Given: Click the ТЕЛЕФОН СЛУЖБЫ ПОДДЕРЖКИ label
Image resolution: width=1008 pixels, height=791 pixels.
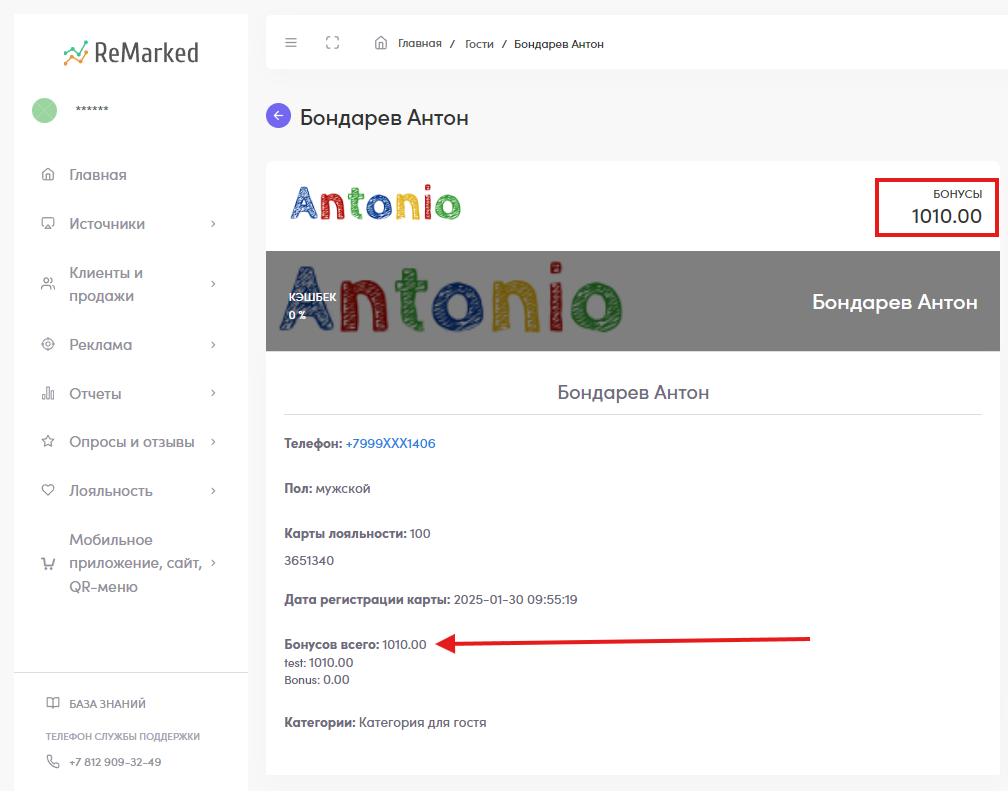Looking at the screenshot, I should coord(123,736).
